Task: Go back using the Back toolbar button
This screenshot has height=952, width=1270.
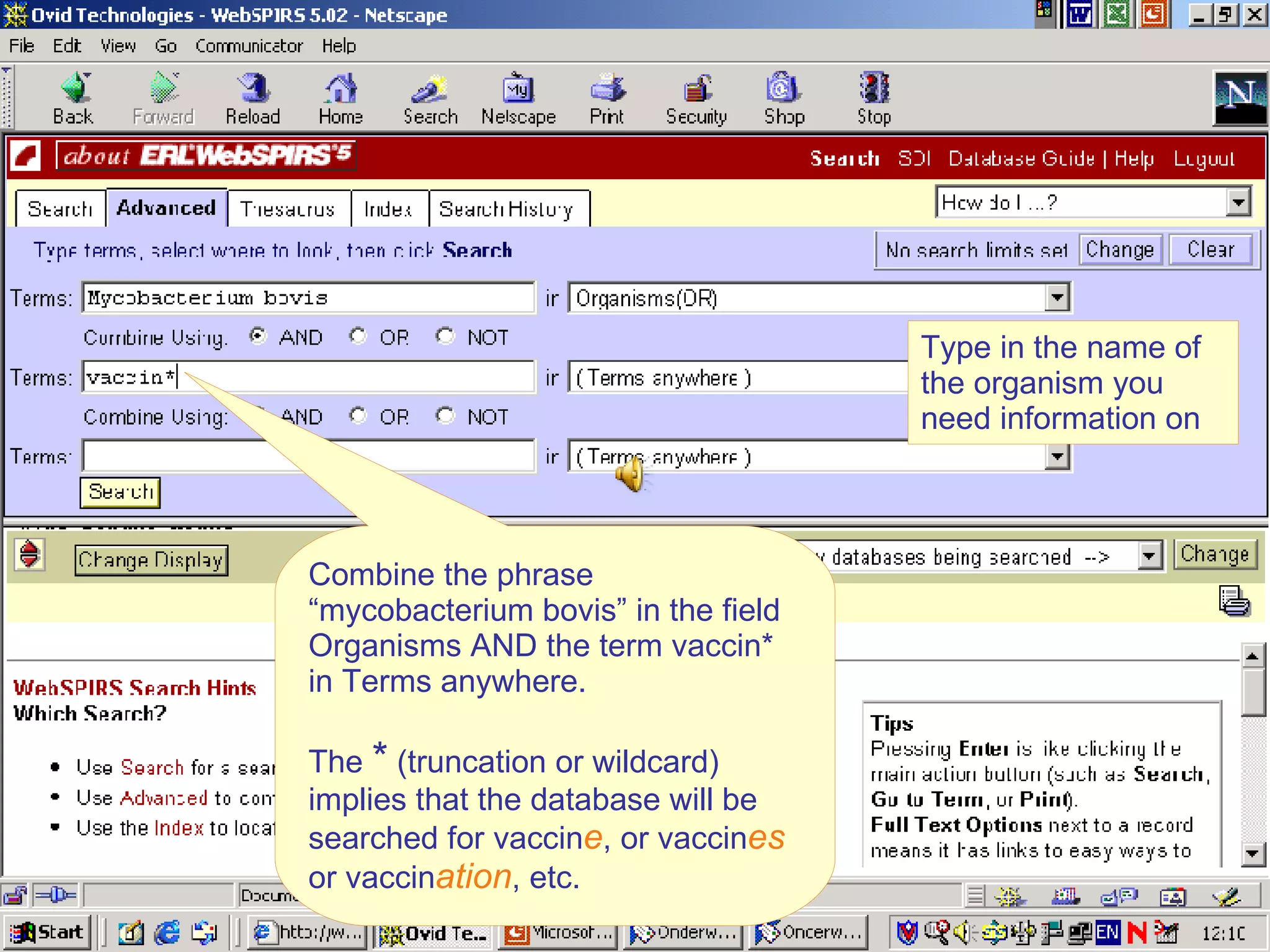Action: pyautogui.click(x=73, y=99)
